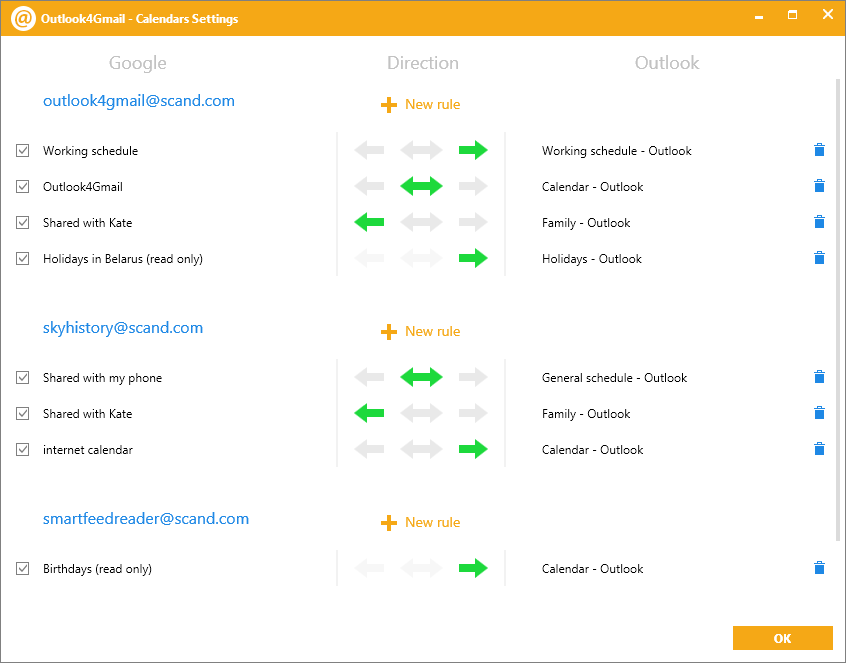
Task: Select right arrow on Holidays in Belarus row
Action: [473, 258]
